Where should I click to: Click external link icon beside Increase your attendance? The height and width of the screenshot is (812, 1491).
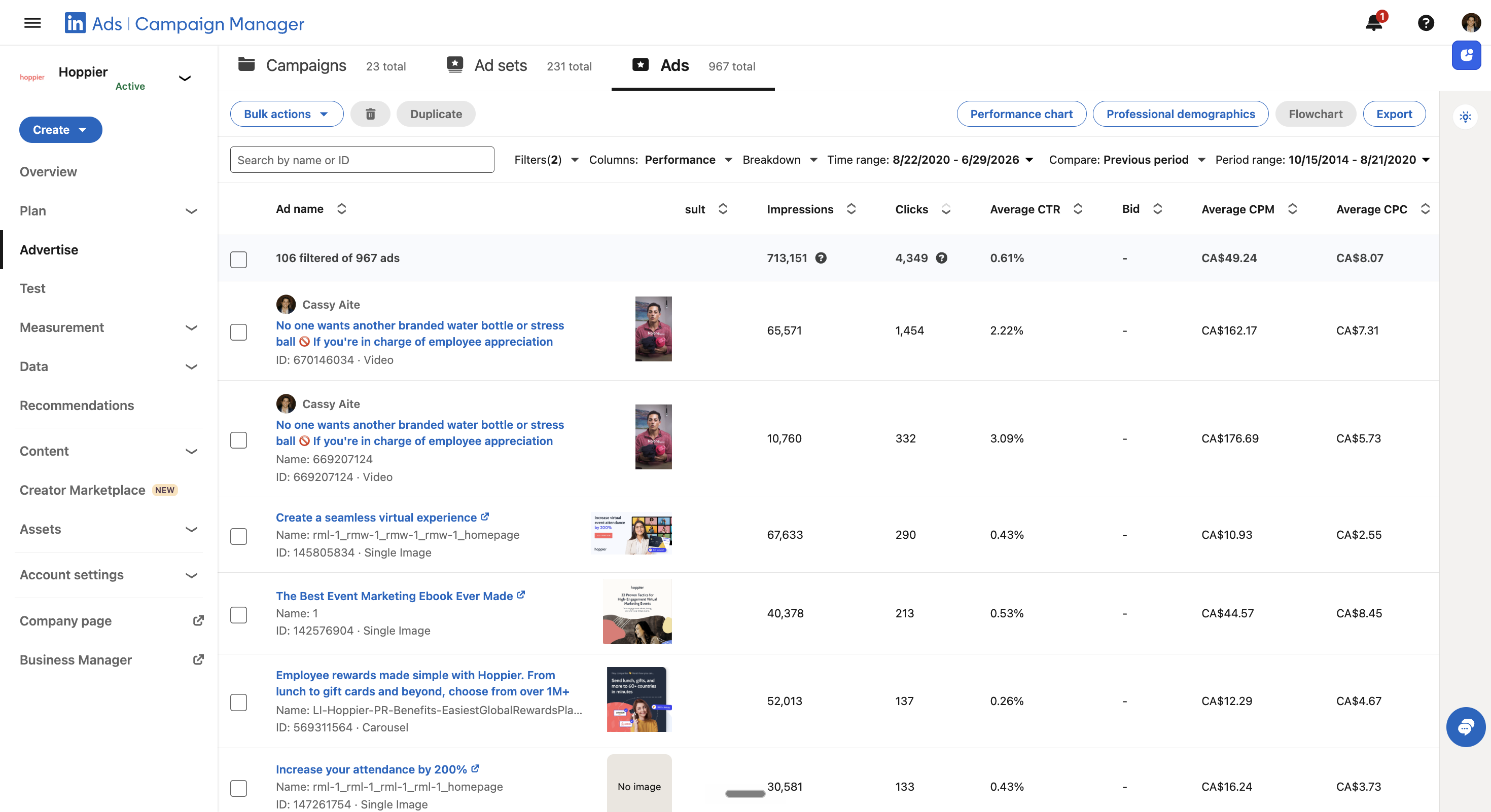click(x=475, y=768)
